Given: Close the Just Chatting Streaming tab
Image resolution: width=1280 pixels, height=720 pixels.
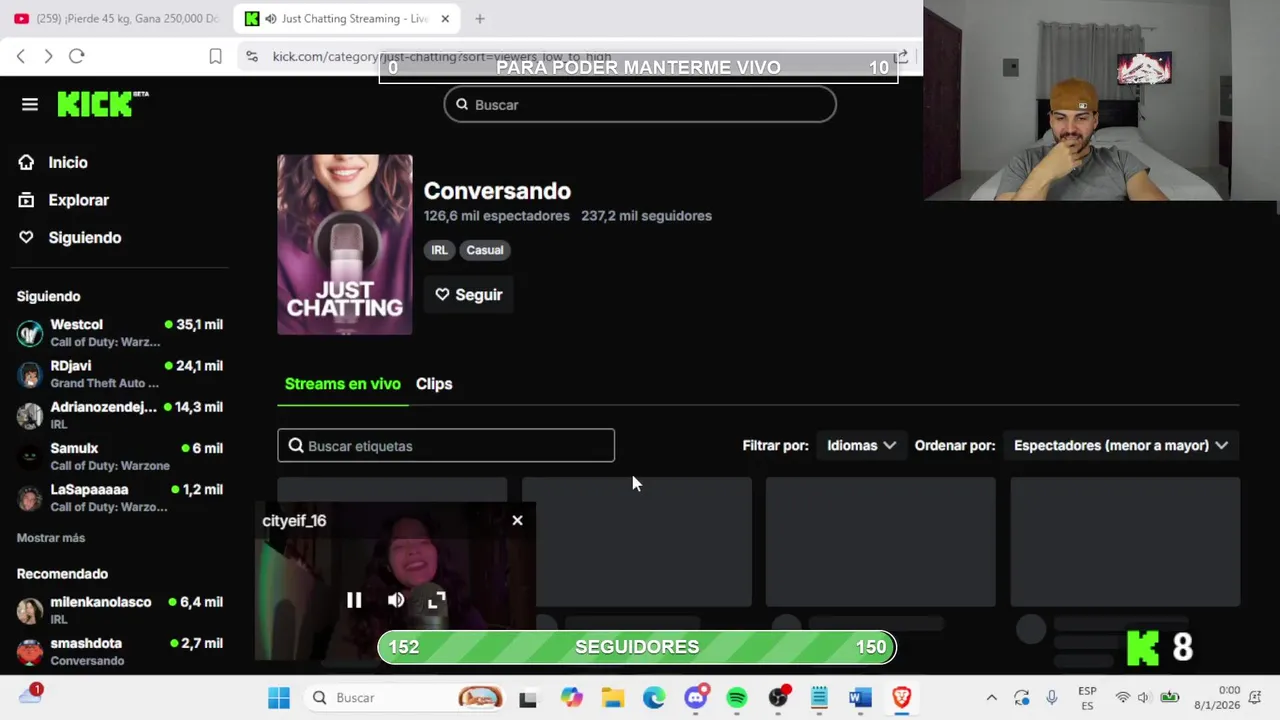Looking at the screenshot, I should (x=445, y=18).
